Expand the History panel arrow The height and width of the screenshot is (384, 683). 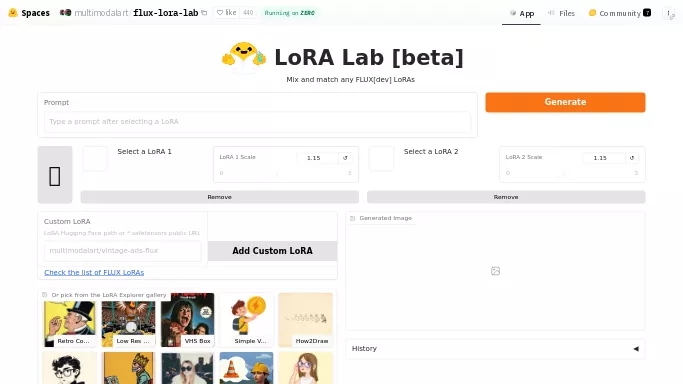[636, 348]
